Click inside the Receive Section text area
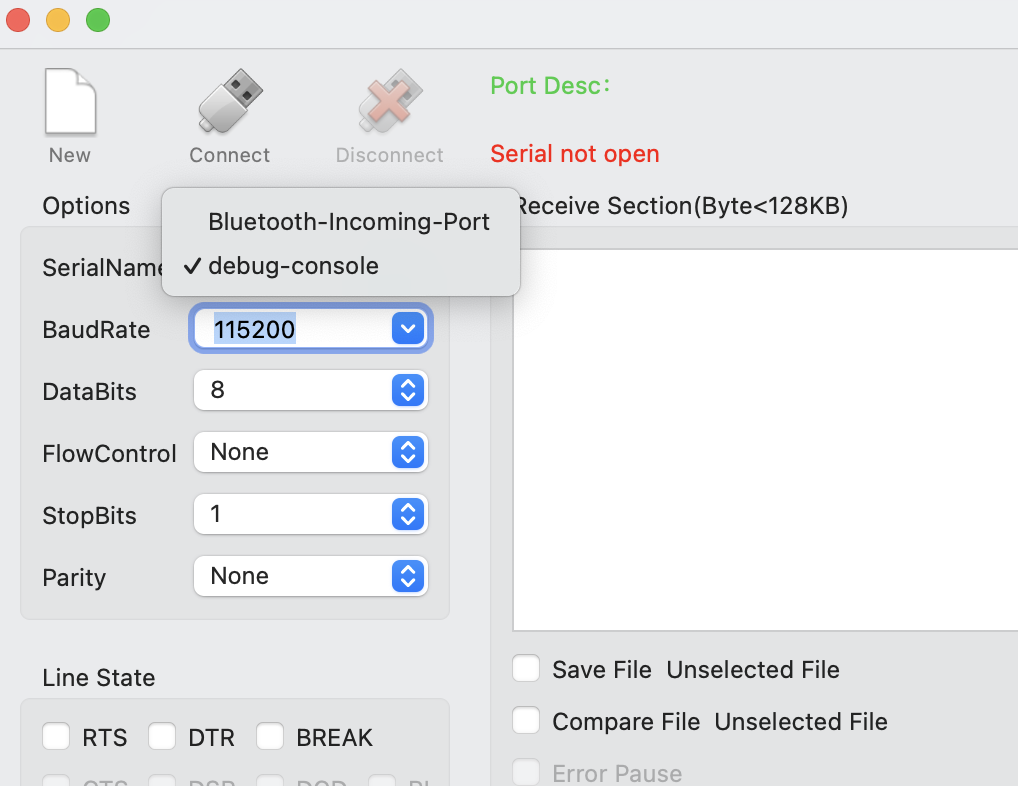 [x=765, y=440]
